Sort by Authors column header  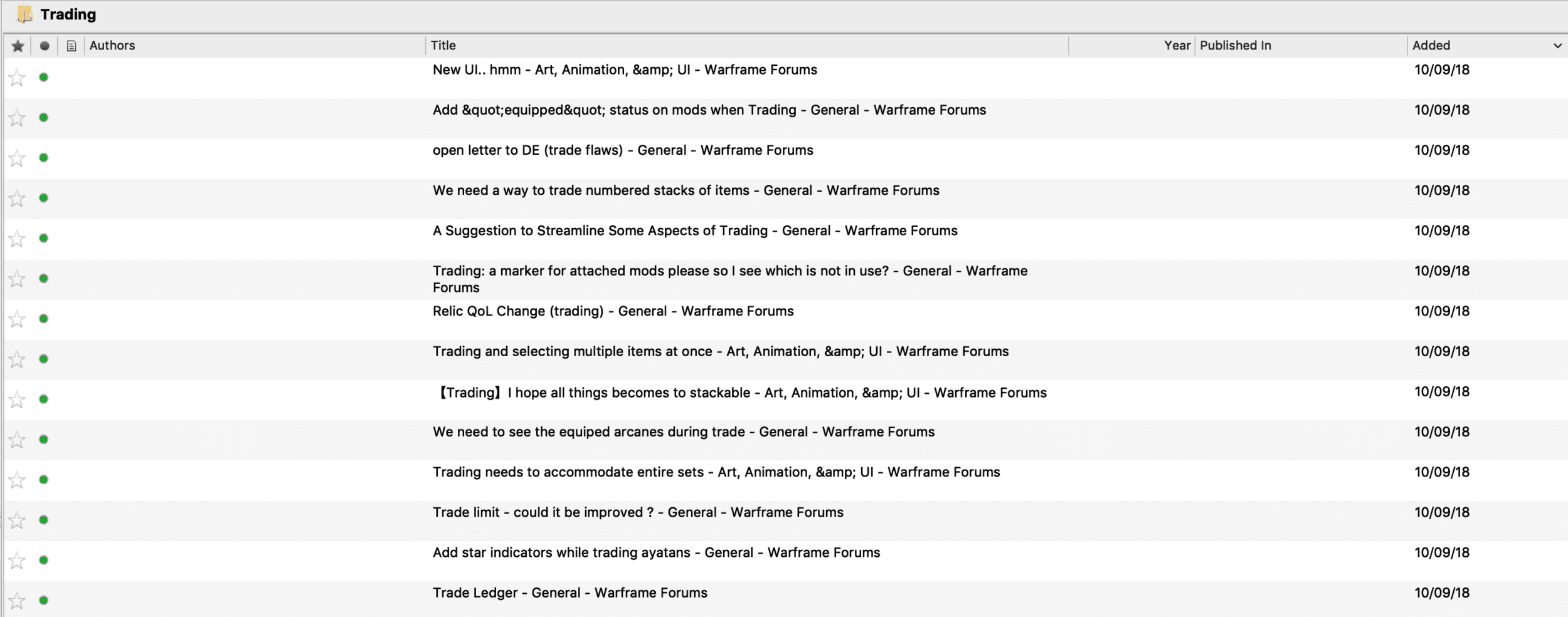click(112, 45)
